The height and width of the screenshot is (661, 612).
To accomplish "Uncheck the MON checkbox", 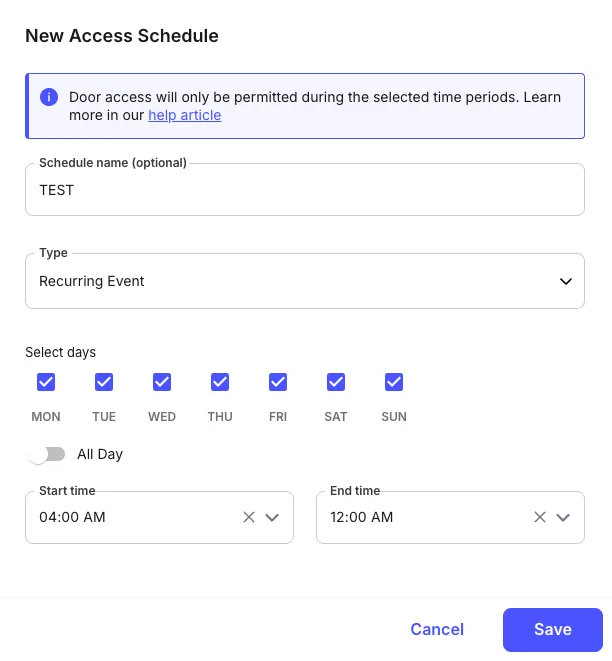I will tap(46, 382).
